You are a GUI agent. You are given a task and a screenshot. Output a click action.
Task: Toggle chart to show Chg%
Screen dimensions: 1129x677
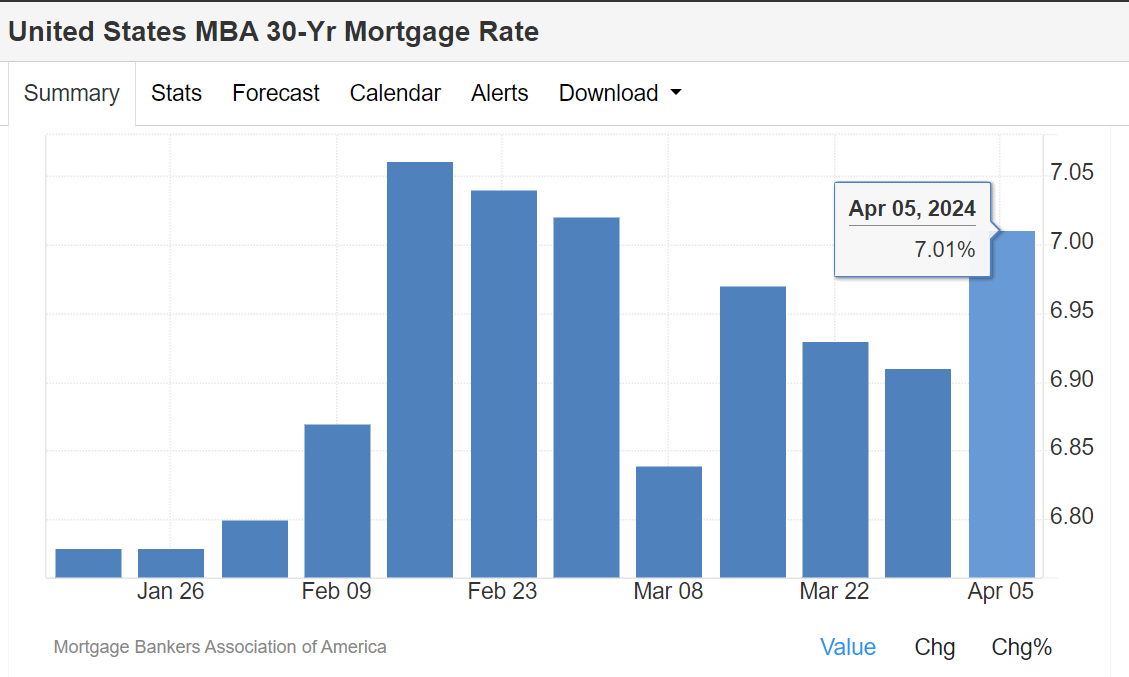[1021, 647]
